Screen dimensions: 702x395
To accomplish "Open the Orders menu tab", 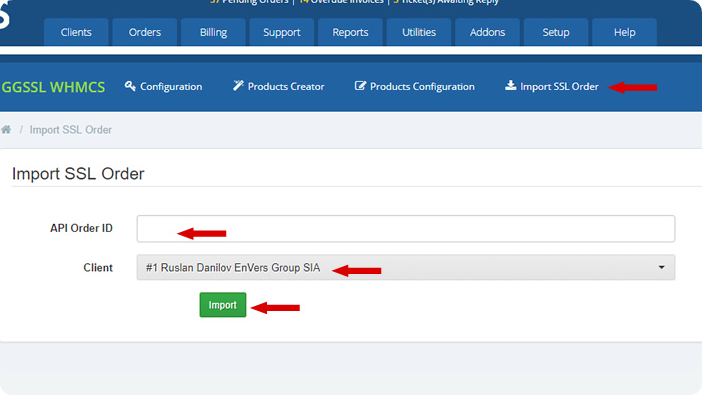I will [145, 32].
